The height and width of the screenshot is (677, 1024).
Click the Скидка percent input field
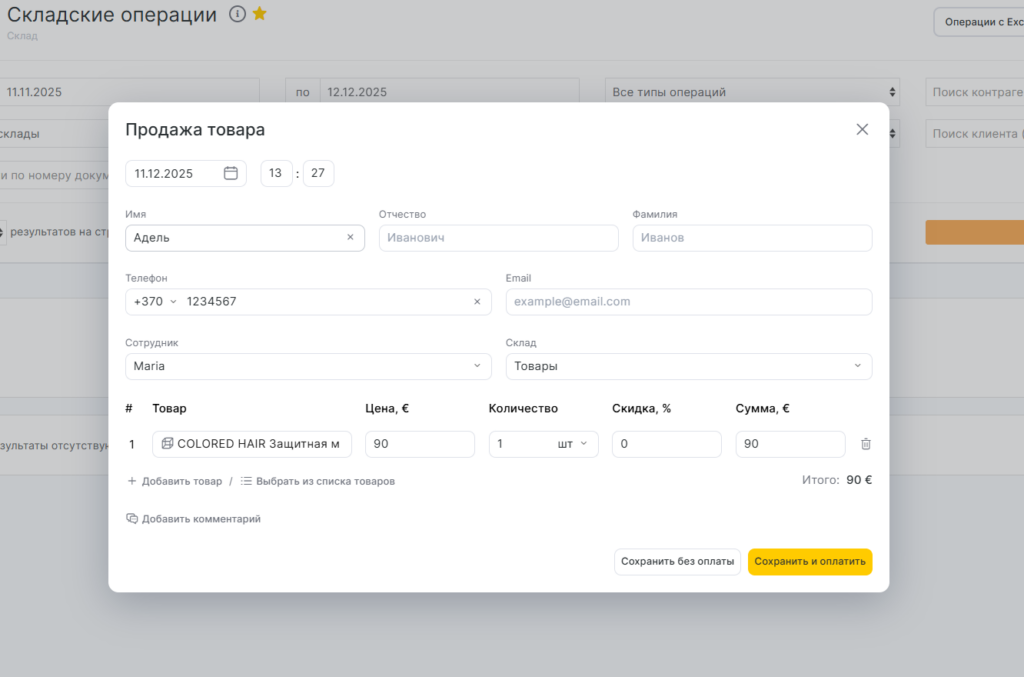point(666,444)
